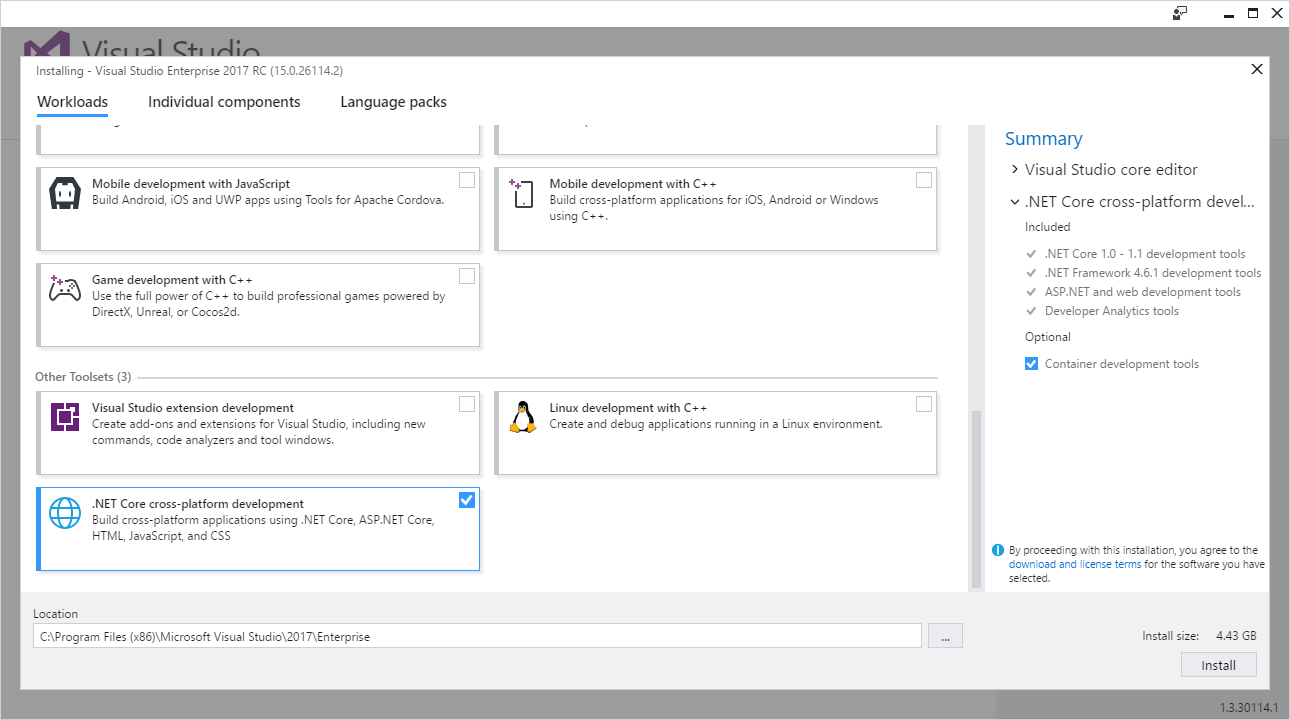The height and width of the screenshot is (720, 1290).
Task: Click the 4.43 GB install size value
Action: [x=1236, y=636]
